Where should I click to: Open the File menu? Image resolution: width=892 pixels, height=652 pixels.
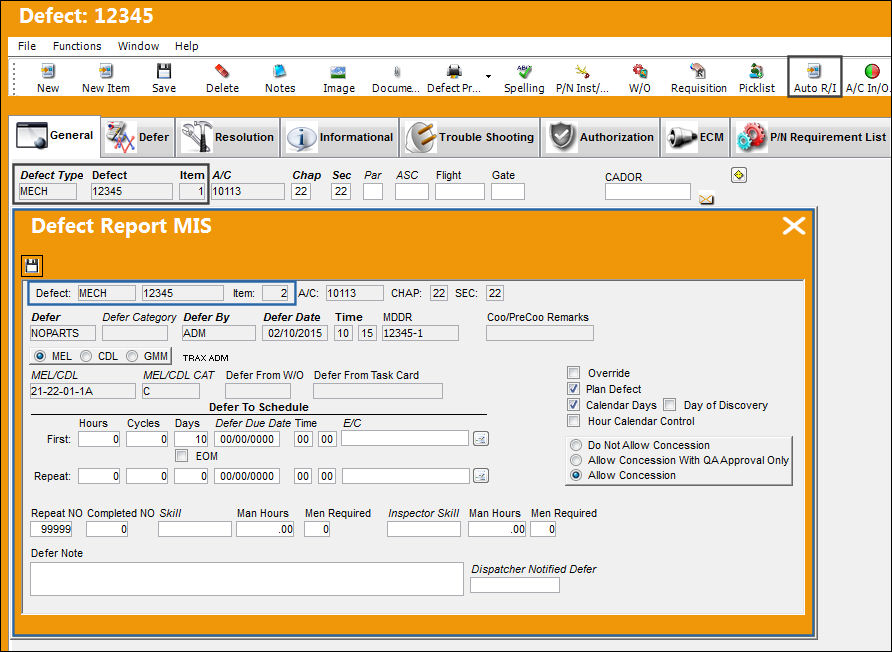[27, 46]
